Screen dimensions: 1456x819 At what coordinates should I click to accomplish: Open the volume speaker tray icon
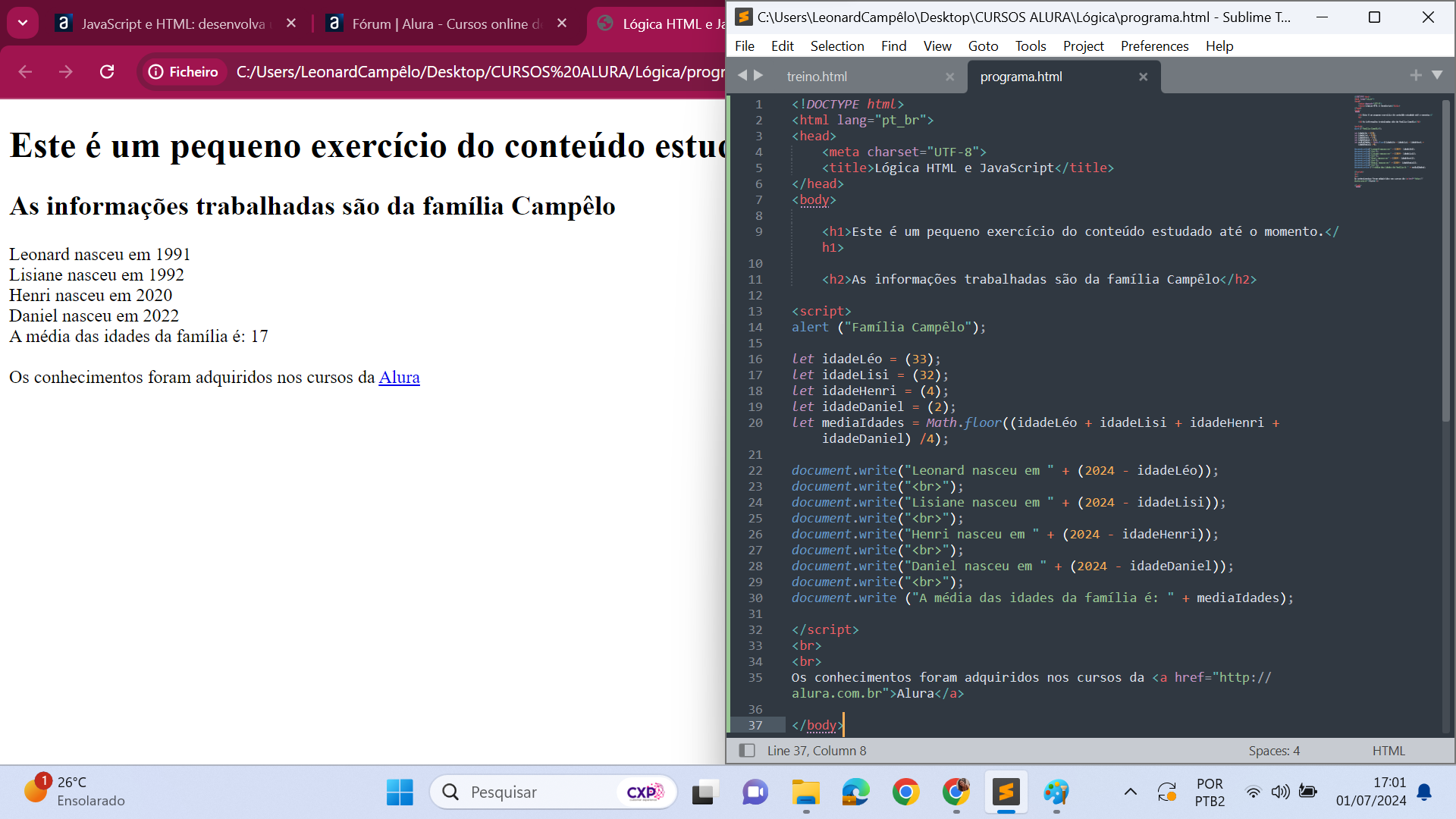tap(1280, 792)
